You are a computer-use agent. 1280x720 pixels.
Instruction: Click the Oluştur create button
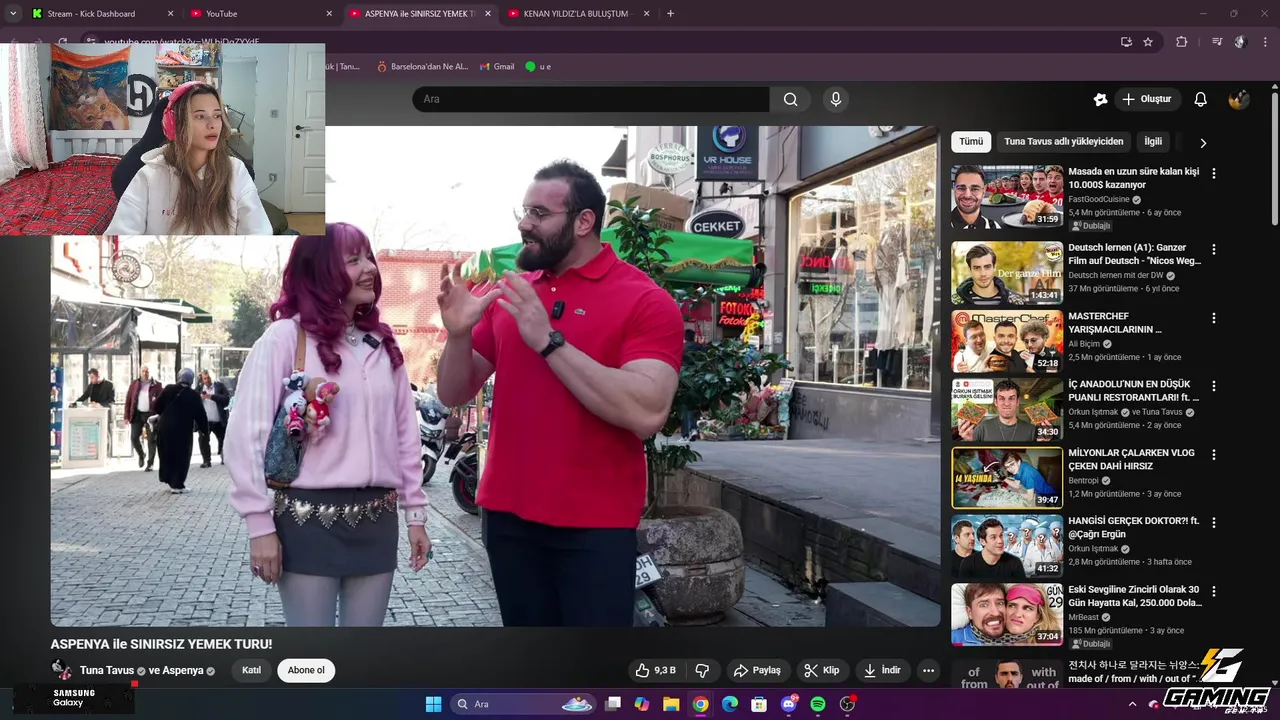click(x=1146, y=99)
